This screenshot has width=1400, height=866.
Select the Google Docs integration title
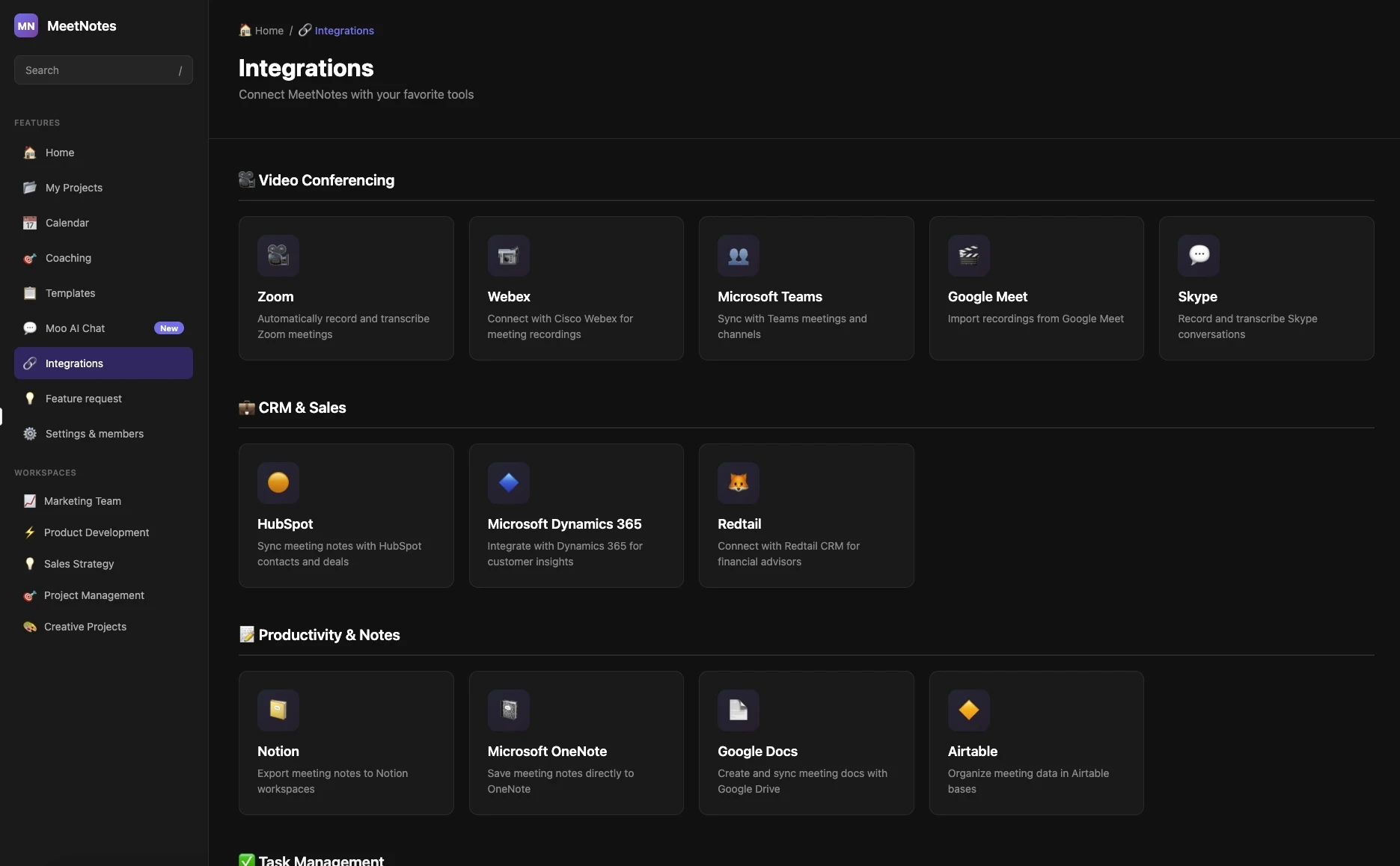(757, 752)
